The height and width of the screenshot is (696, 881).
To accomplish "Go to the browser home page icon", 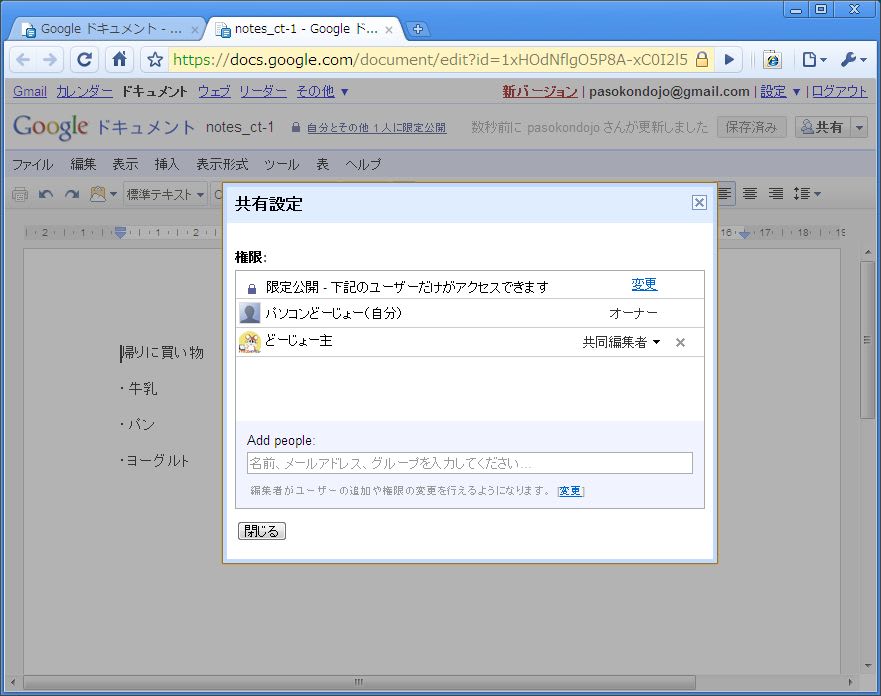I will (x=118, y=60).
